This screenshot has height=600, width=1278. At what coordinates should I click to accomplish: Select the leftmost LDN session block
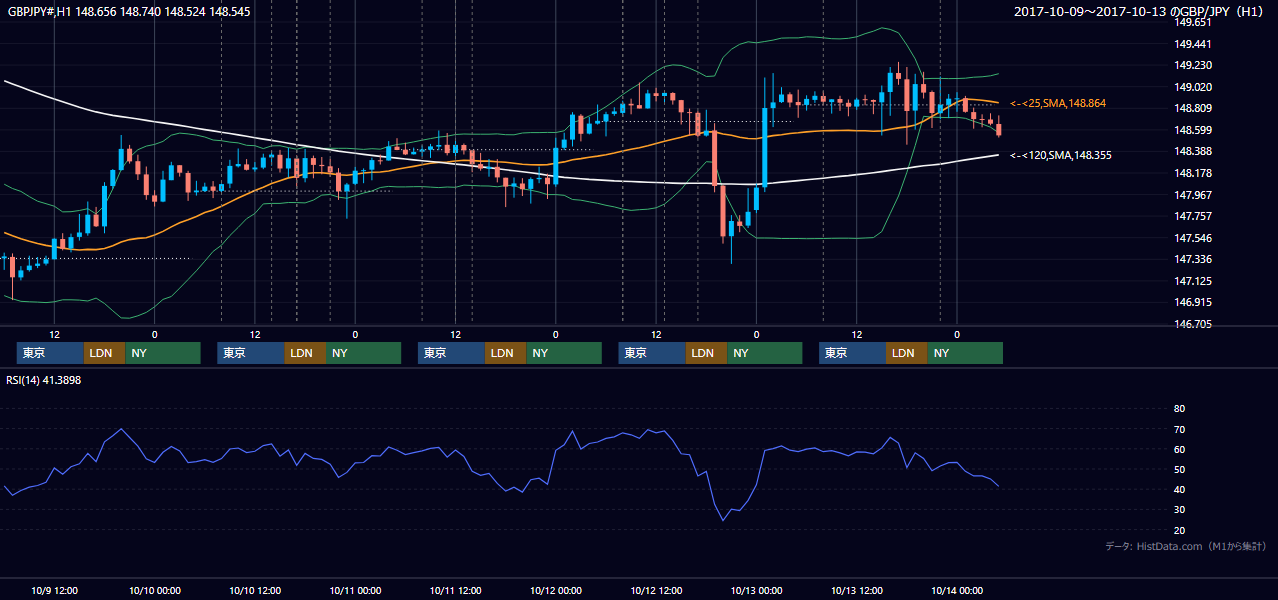[104, 353]
